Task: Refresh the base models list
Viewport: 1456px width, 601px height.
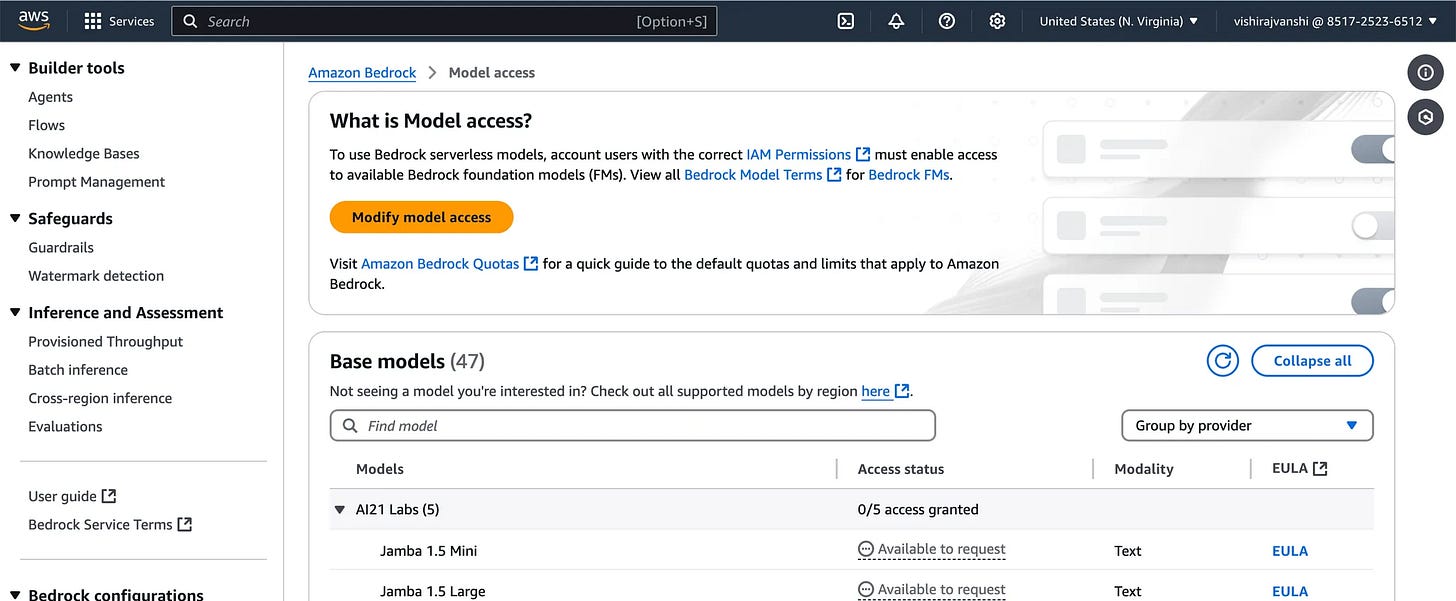Action: [x=1222, y=361]
